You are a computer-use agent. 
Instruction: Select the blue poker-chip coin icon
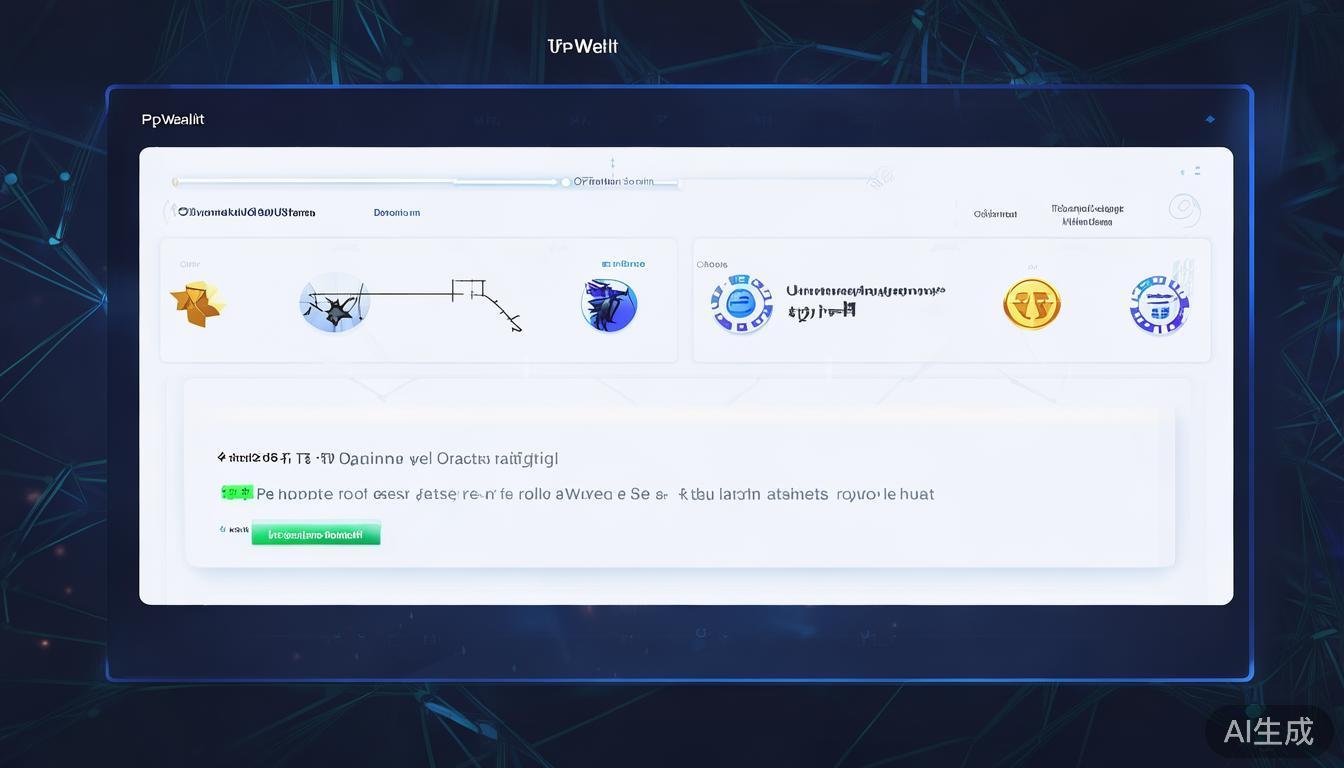[x=741, y=304]
